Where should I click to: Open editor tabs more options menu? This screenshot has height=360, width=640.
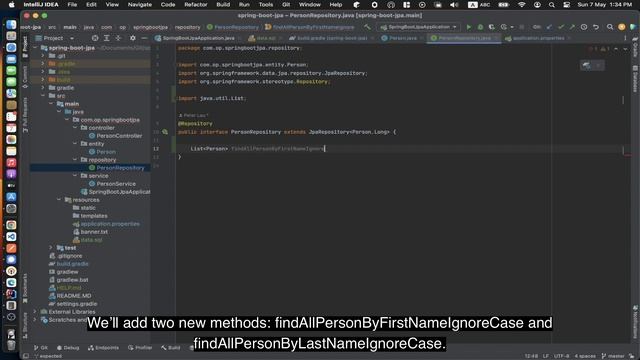625,38
